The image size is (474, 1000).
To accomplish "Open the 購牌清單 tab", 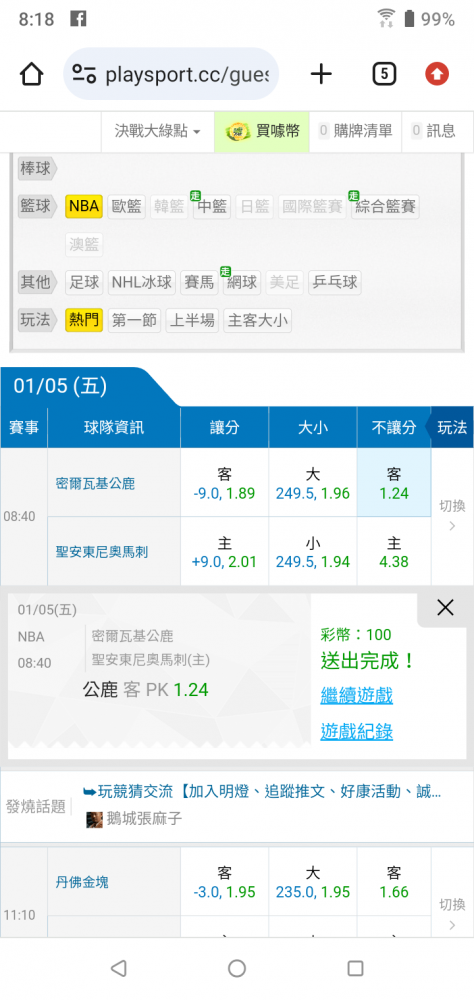I will tap(355, 131).
